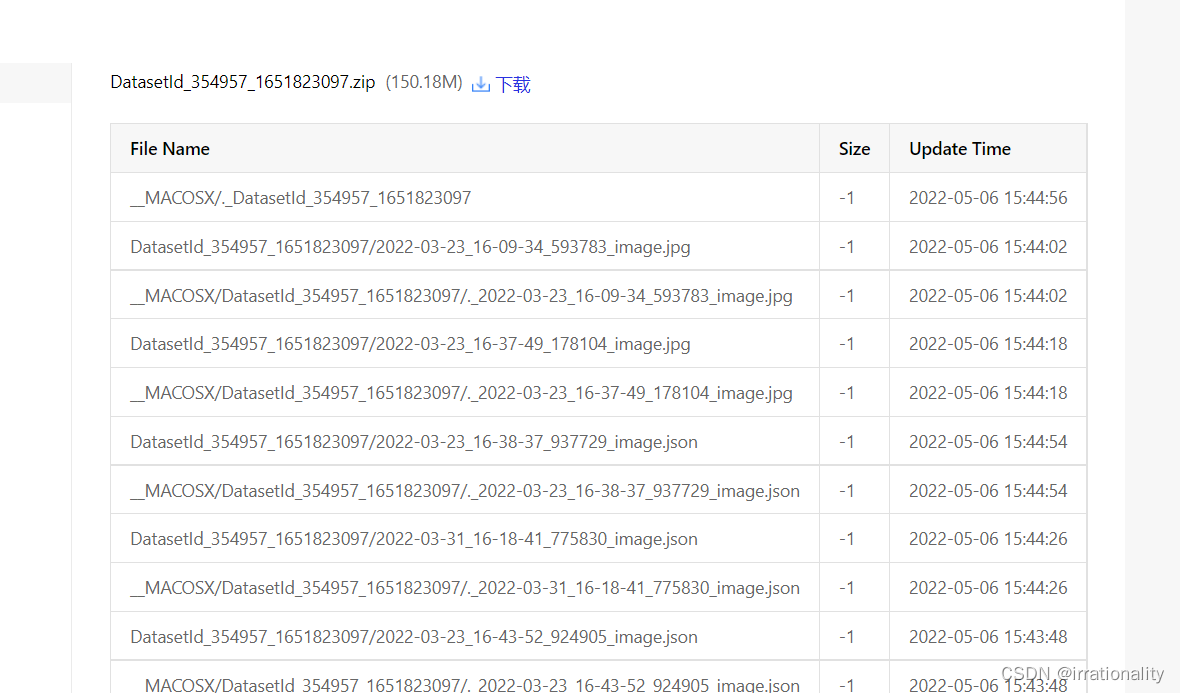This screenshot has width=1180, height=693.
Task: Select DatasetId file 2022-03-31_16-18-41_775830_image.json
Action: pyautogui.click(x=414, y=539)
